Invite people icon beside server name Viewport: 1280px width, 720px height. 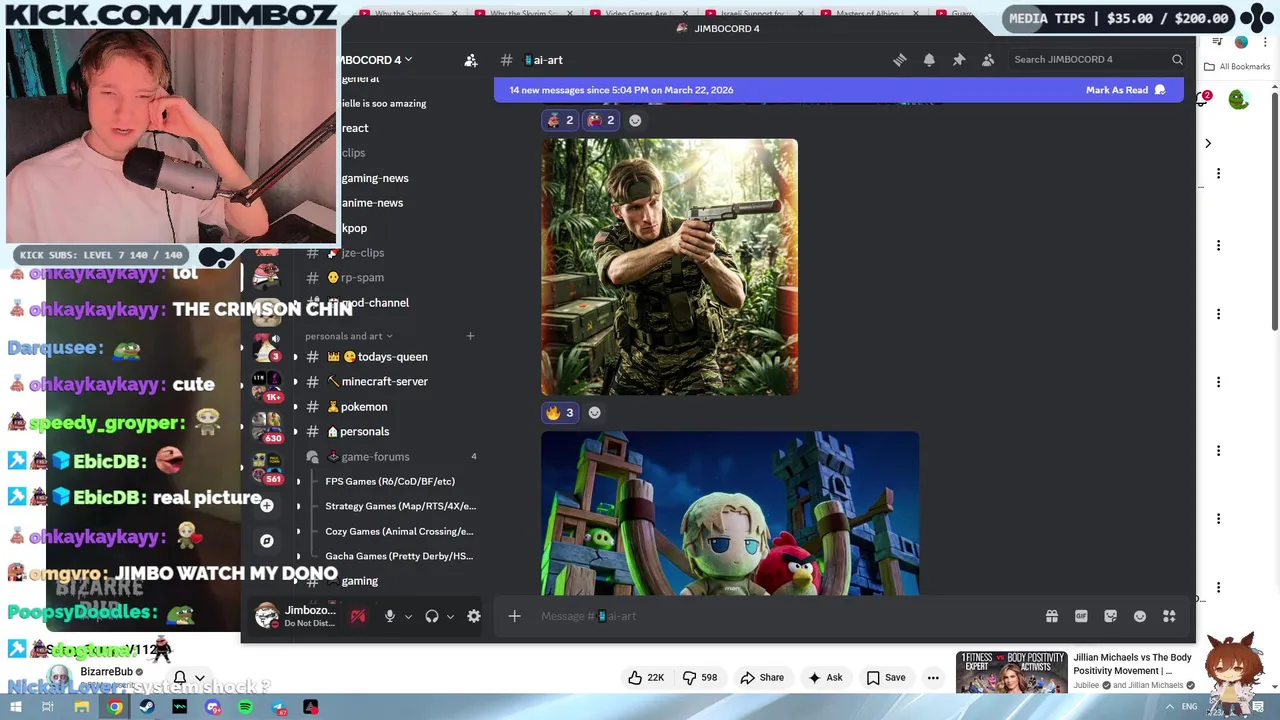click(x=471, y=60)
